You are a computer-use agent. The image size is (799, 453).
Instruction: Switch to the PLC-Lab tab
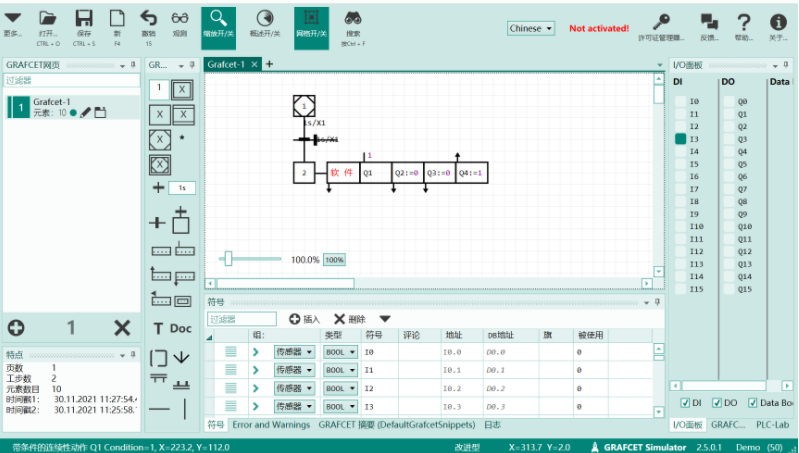774,424
